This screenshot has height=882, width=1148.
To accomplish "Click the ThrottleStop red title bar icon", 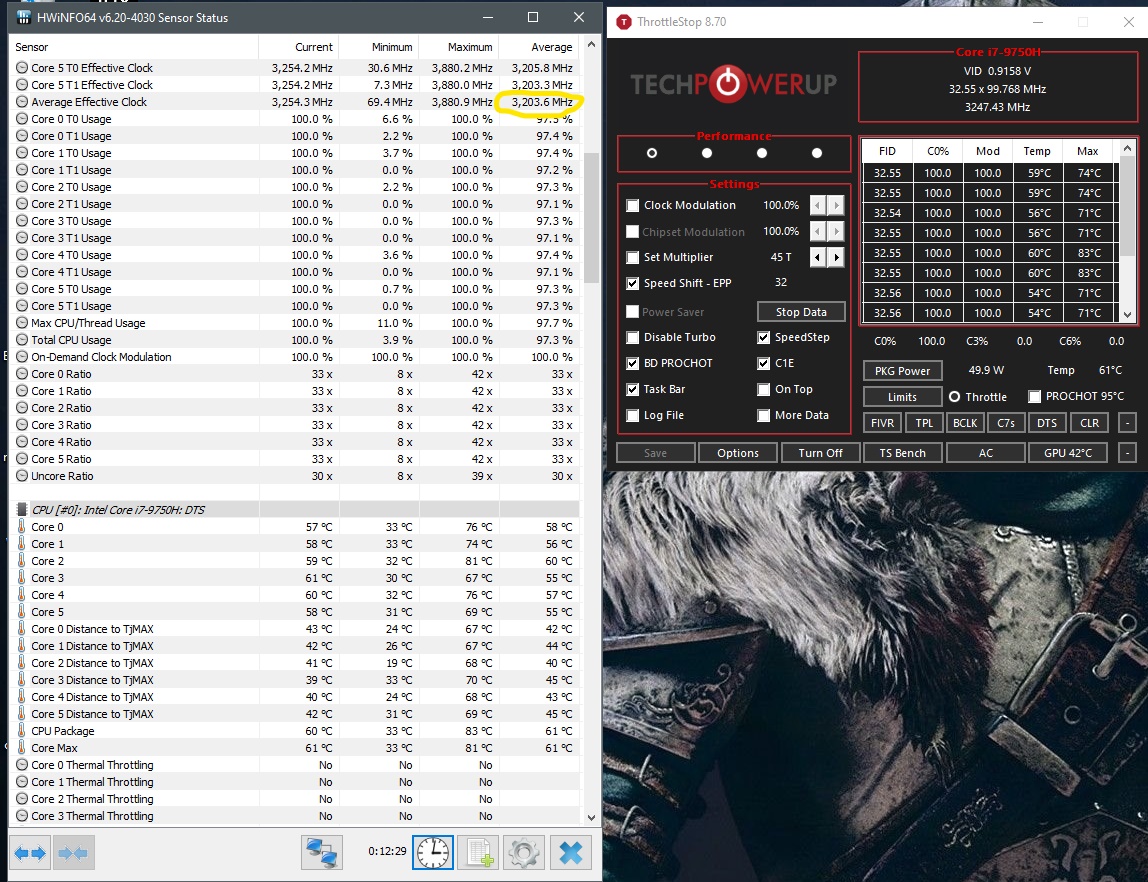I will (624, 22).
